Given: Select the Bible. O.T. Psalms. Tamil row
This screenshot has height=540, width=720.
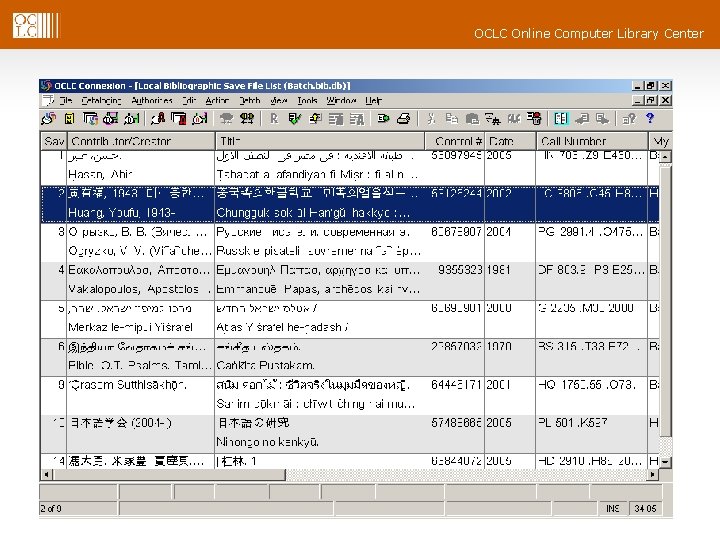Looking at the screenshot, I should 350,357.
